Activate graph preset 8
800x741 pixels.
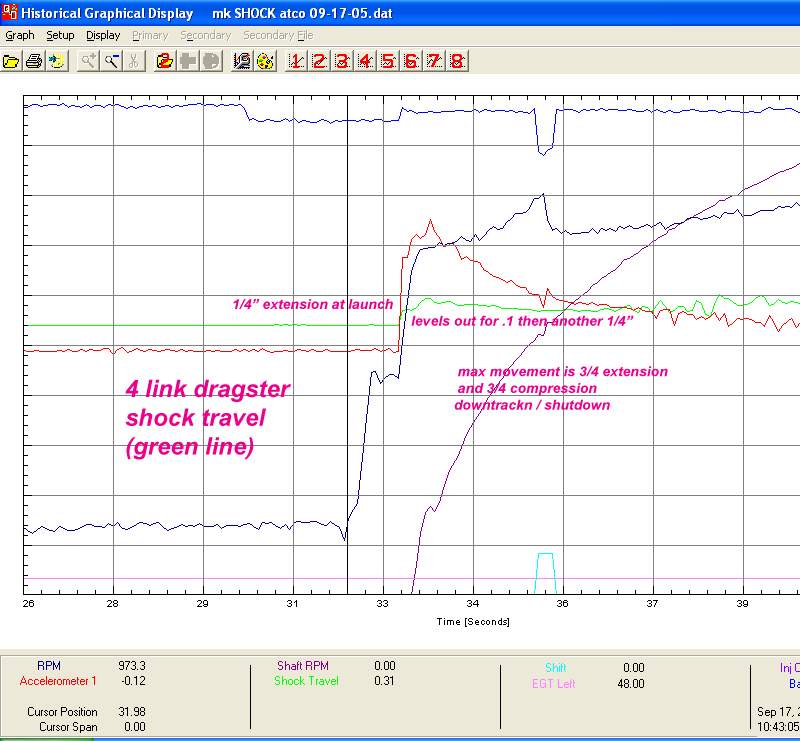coord(457,61)
